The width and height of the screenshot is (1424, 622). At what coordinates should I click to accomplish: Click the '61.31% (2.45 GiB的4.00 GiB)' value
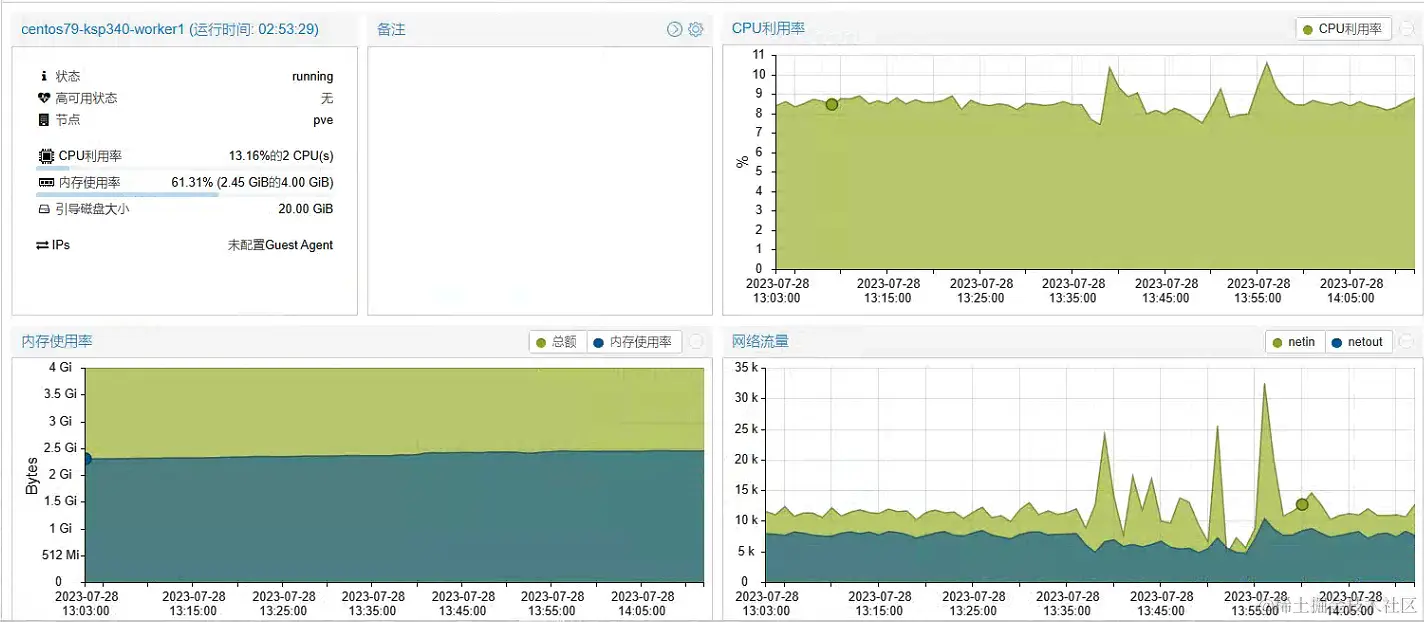252,182
